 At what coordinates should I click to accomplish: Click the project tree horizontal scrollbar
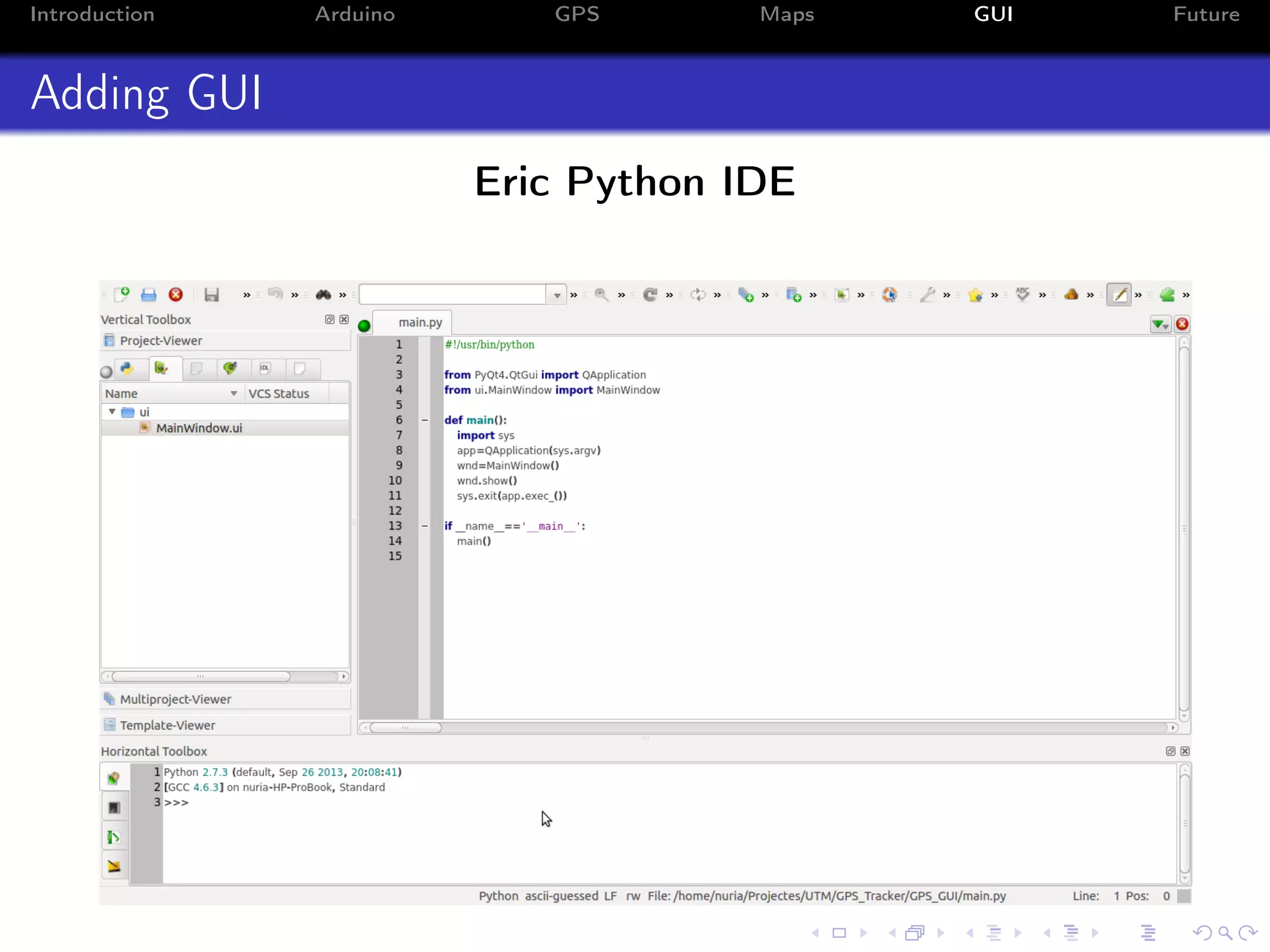pyautogui.click(x=200, y=676)
